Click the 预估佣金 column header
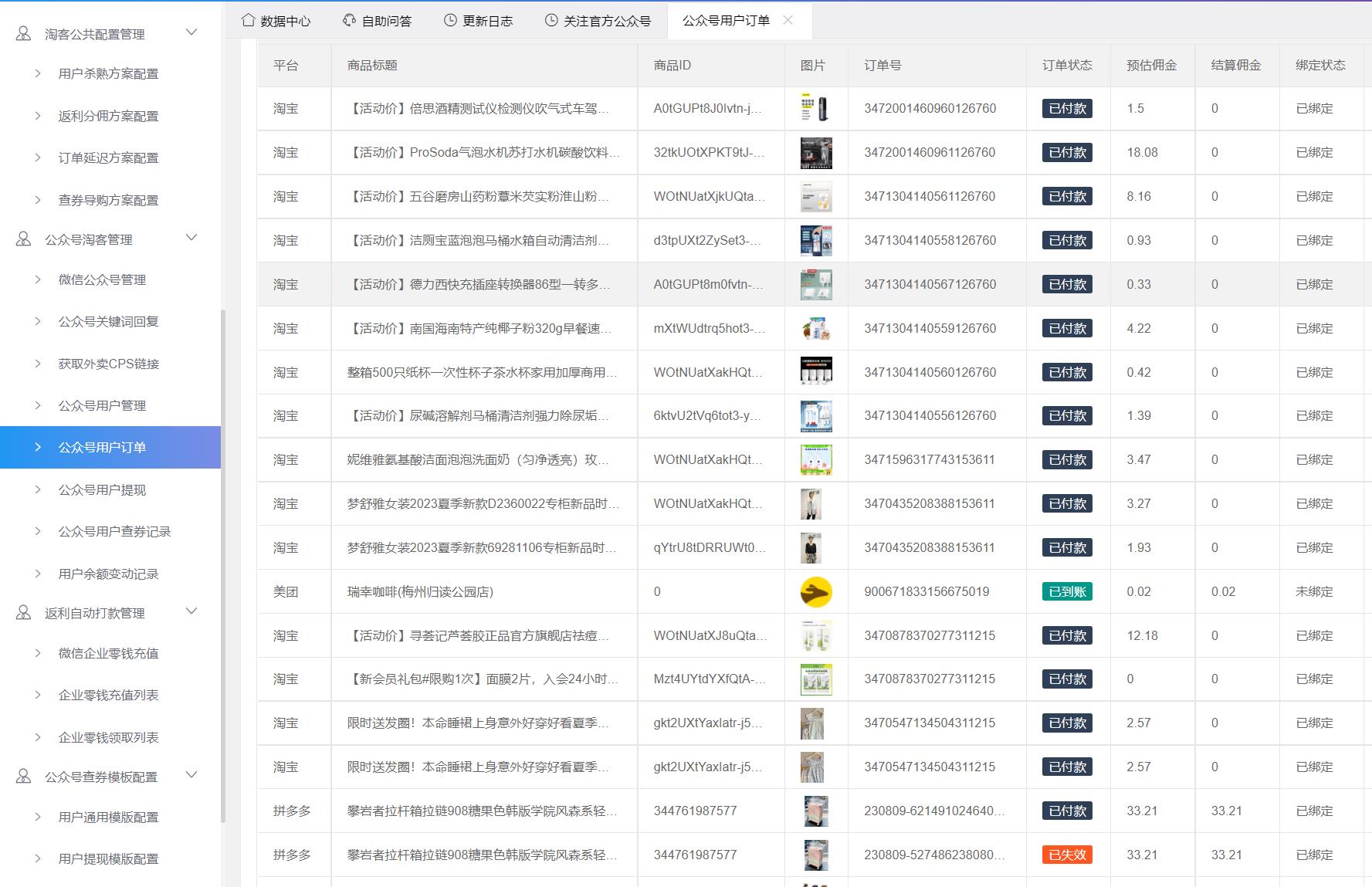The height and width of the screenshot is (887, 1372). coord(1152,66)
